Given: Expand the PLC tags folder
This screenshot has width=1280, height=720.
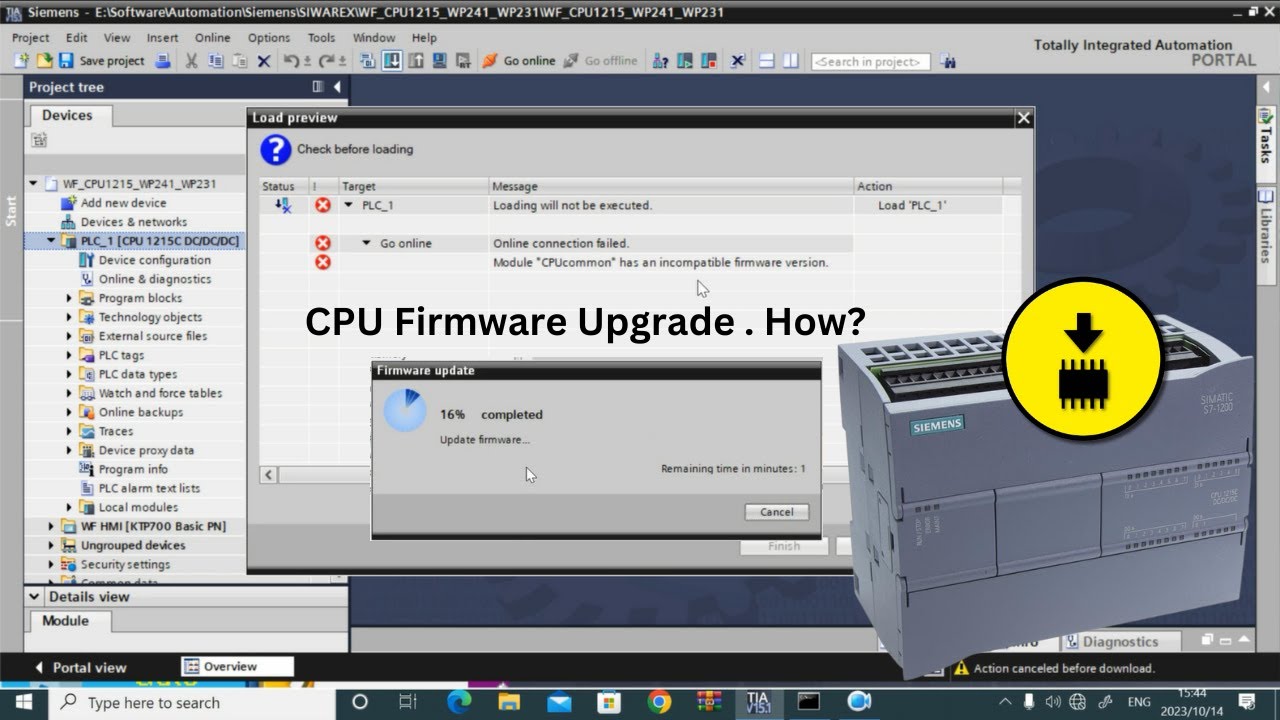Looking at the screenshot, I should pos(70,355).
